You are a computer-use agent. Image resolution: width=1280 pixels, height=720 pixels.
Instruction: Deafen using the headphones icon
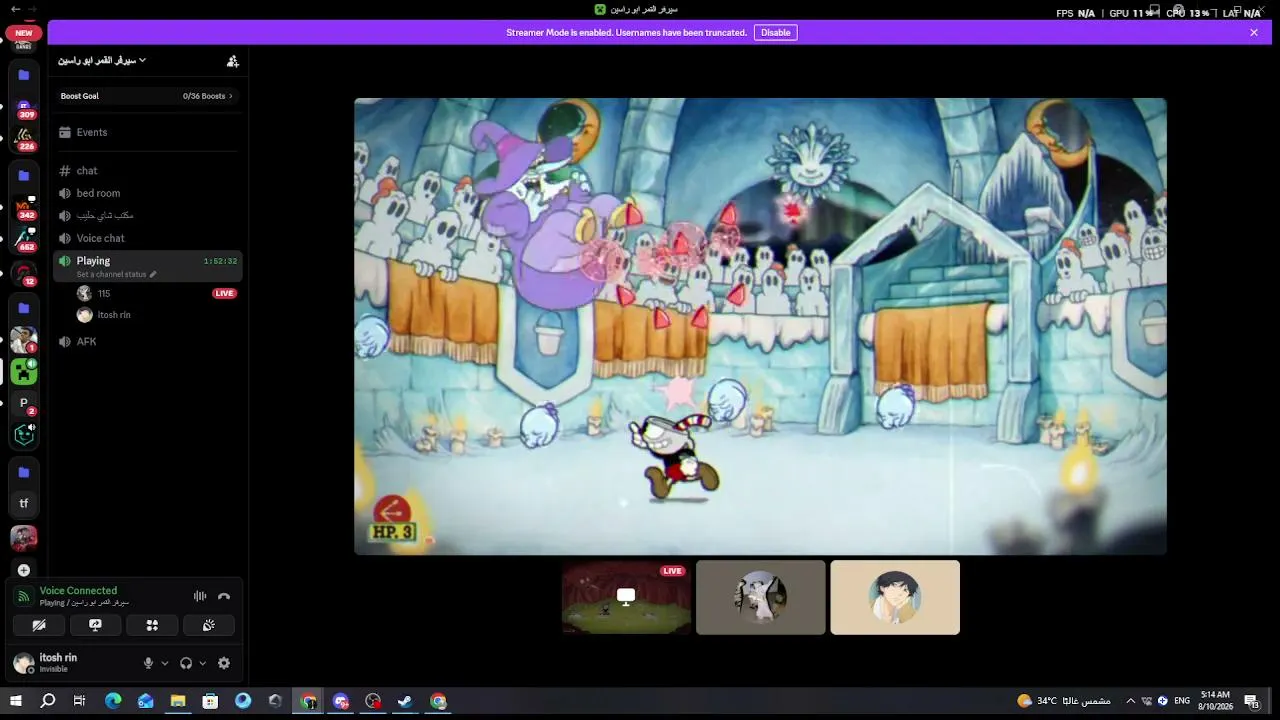[x=186, y=663]
